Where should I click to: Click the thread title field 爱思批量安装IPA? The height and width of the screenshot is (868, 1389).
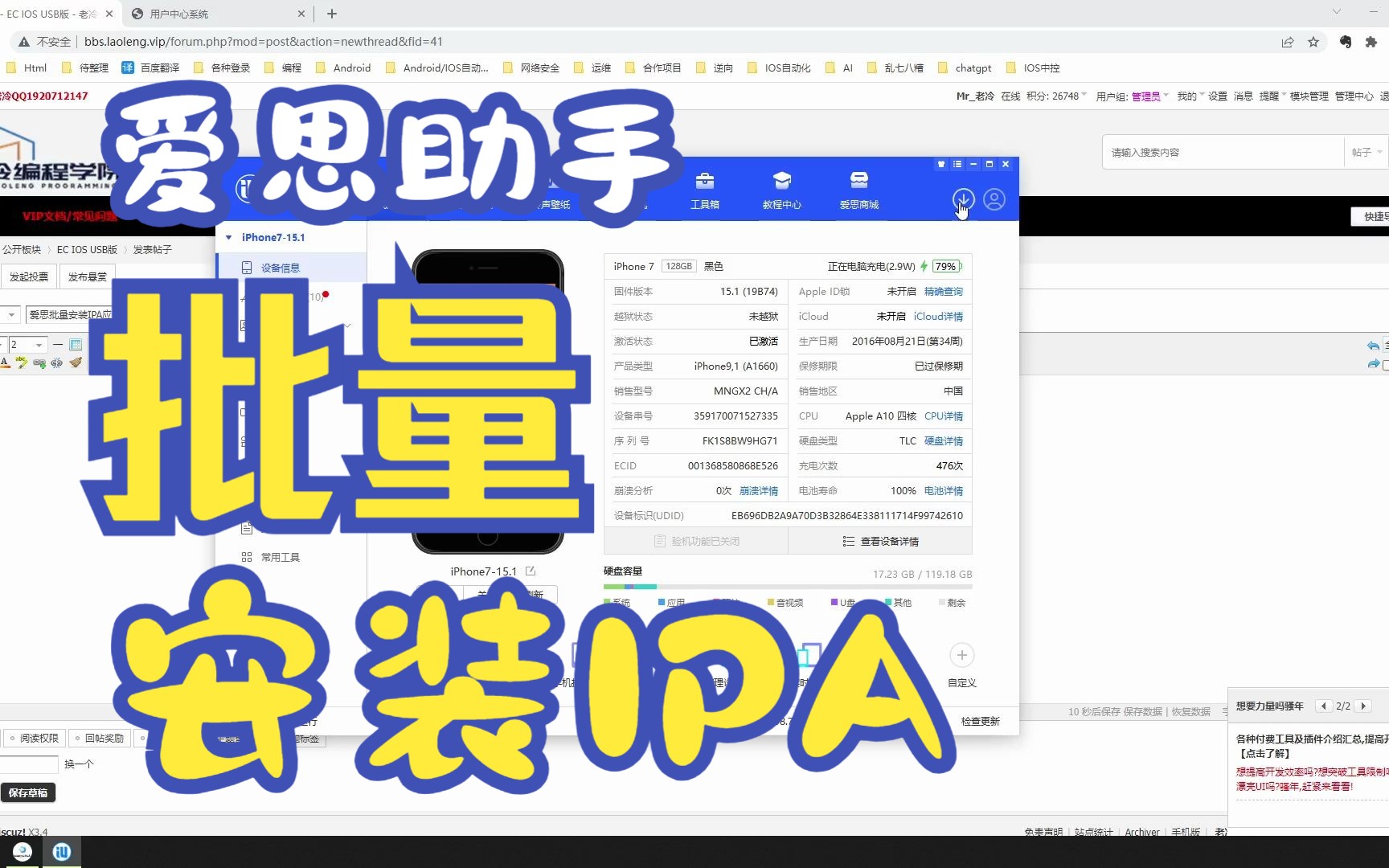[71, 314]
